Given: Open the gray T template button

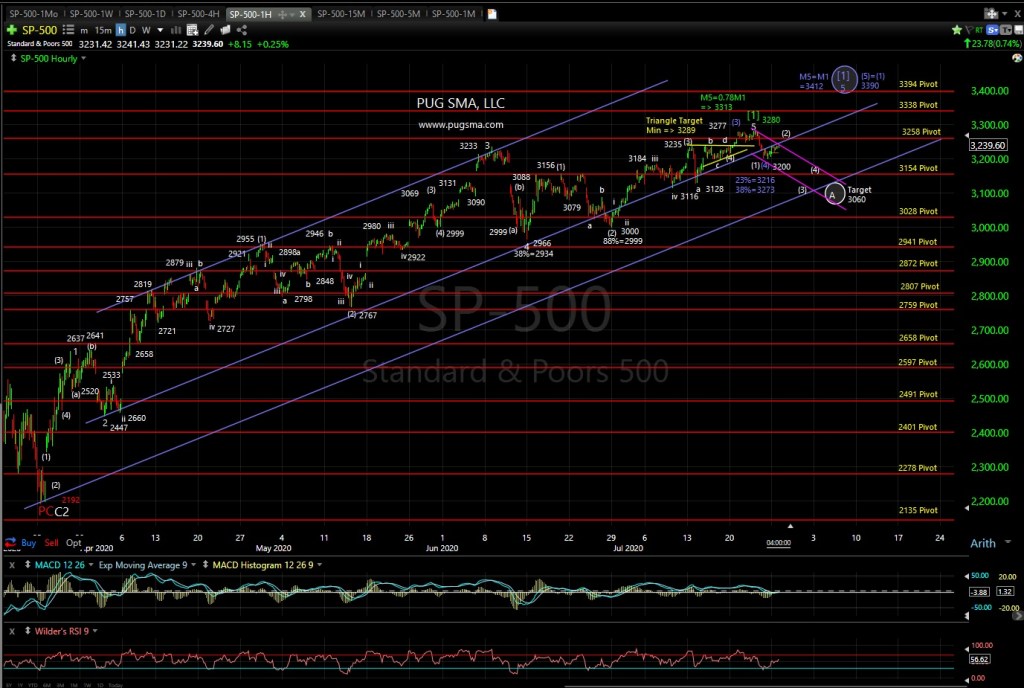Looking at the screenshot, I should point(1006,30).
